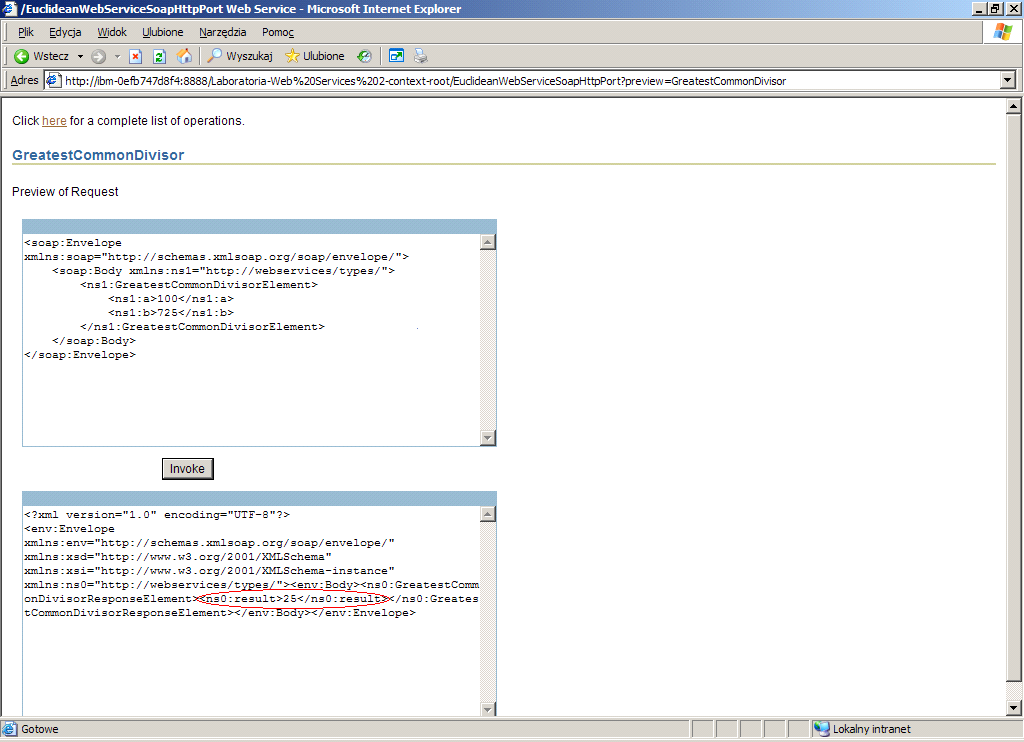Open Ulubione favorites in toolbar
This screenshot has height=742, width=1024.
[315, 57]
